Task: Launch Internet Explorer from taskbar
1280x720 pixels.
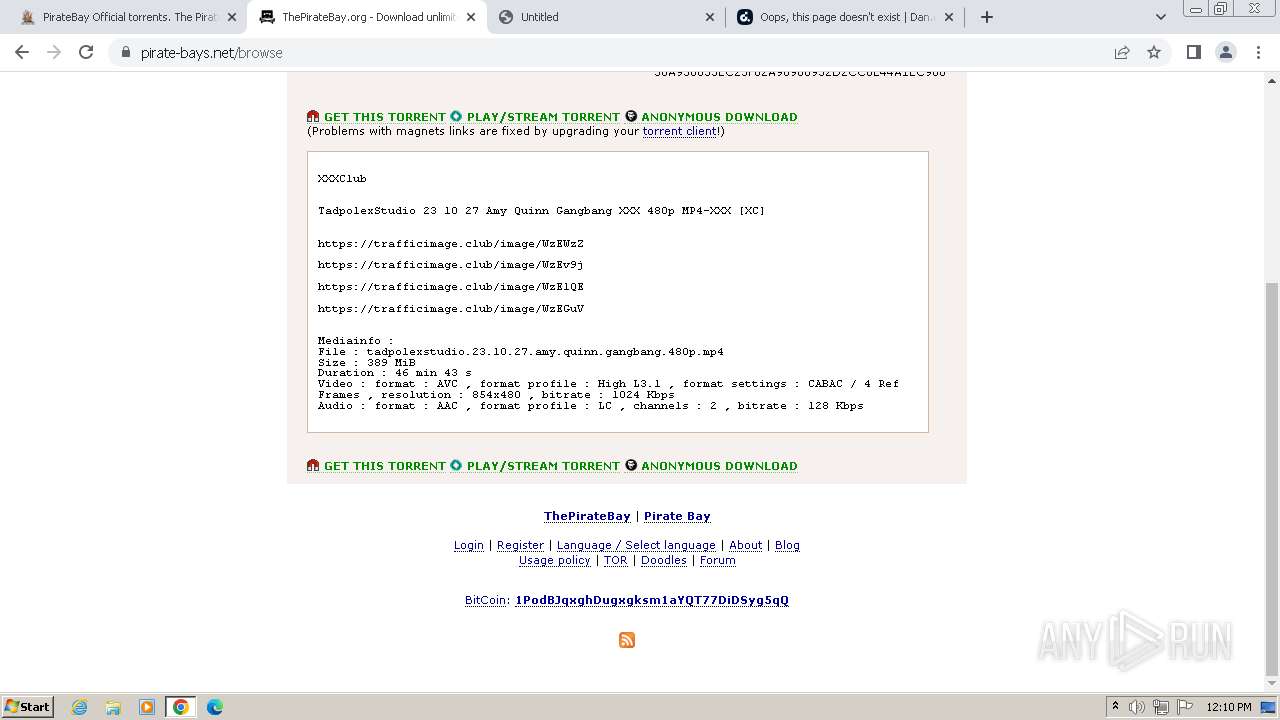Action: (80, 707)
